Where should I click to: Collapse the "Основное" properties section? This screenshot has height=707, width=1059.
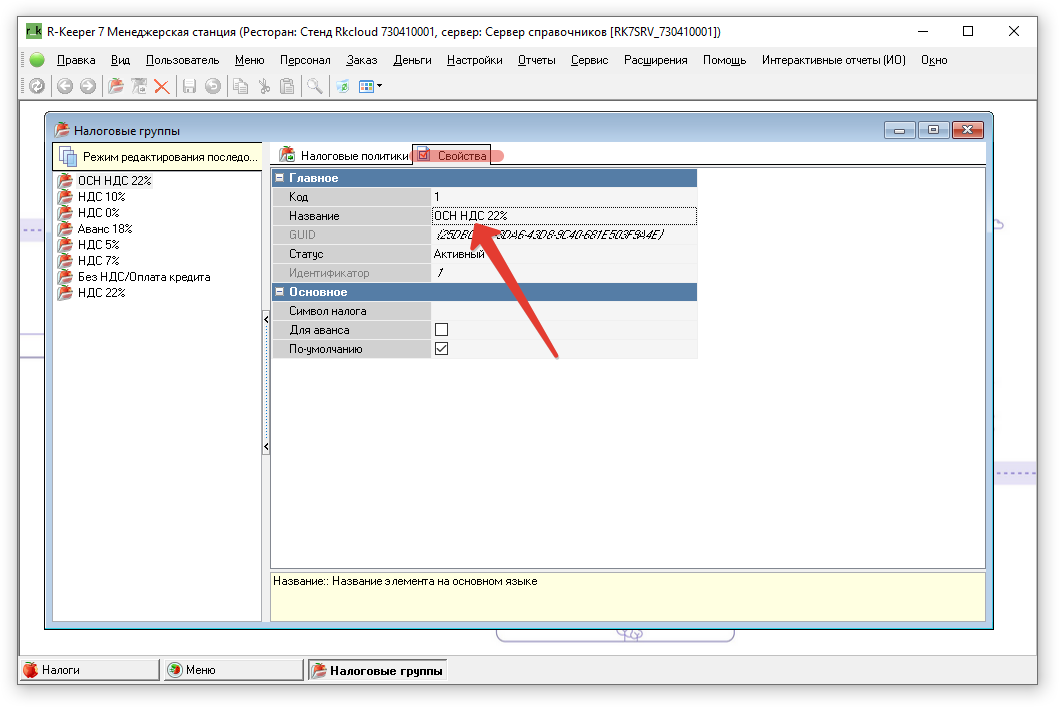coord(281,292)
